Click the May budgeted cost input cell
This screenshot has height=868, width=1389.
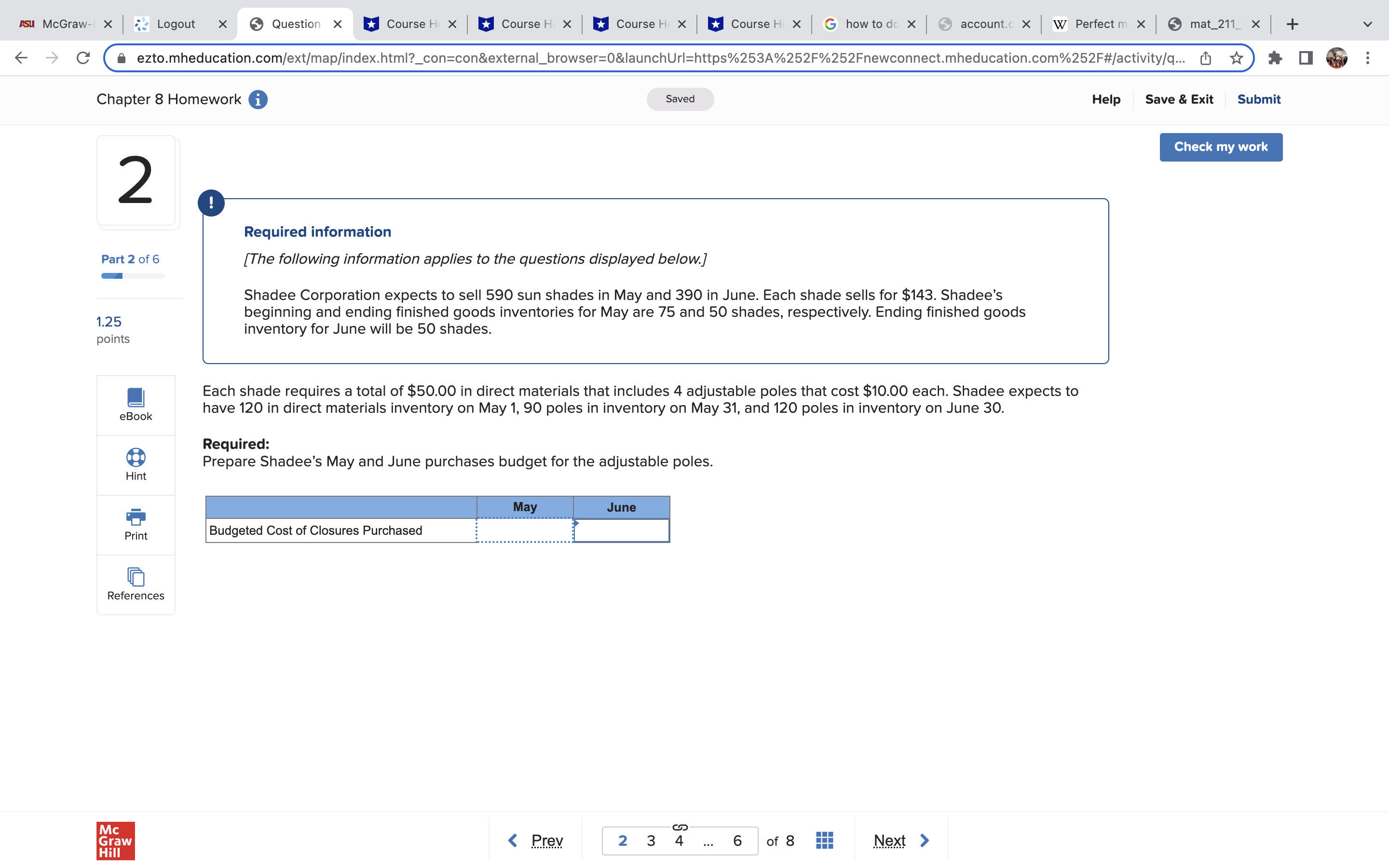point(524,530)
